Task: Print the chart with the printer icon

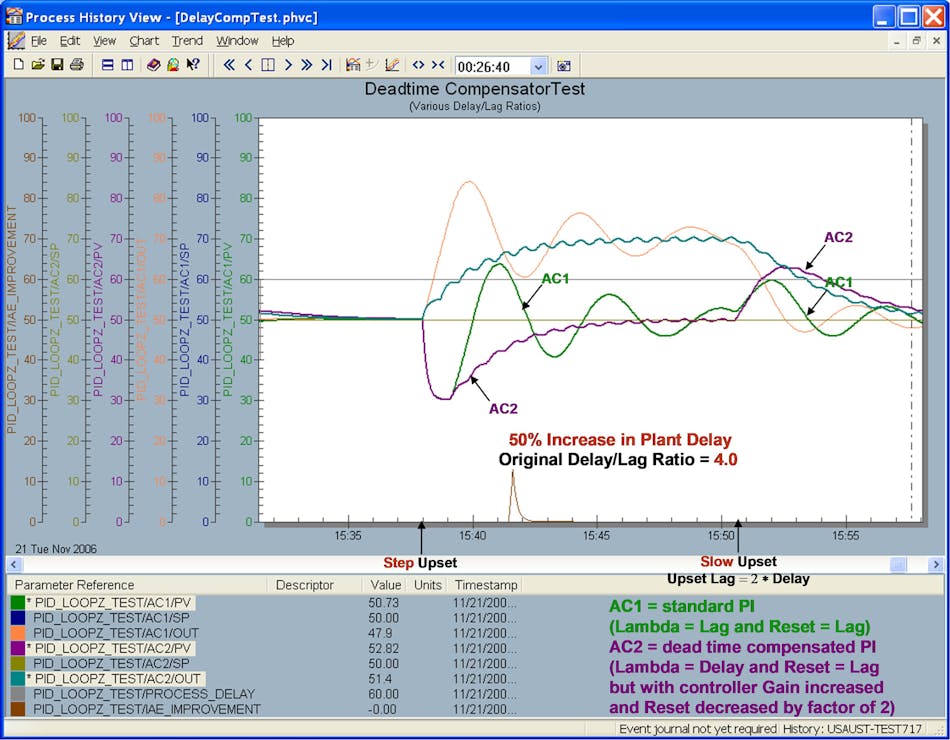Action: click(x=76, y=65)
